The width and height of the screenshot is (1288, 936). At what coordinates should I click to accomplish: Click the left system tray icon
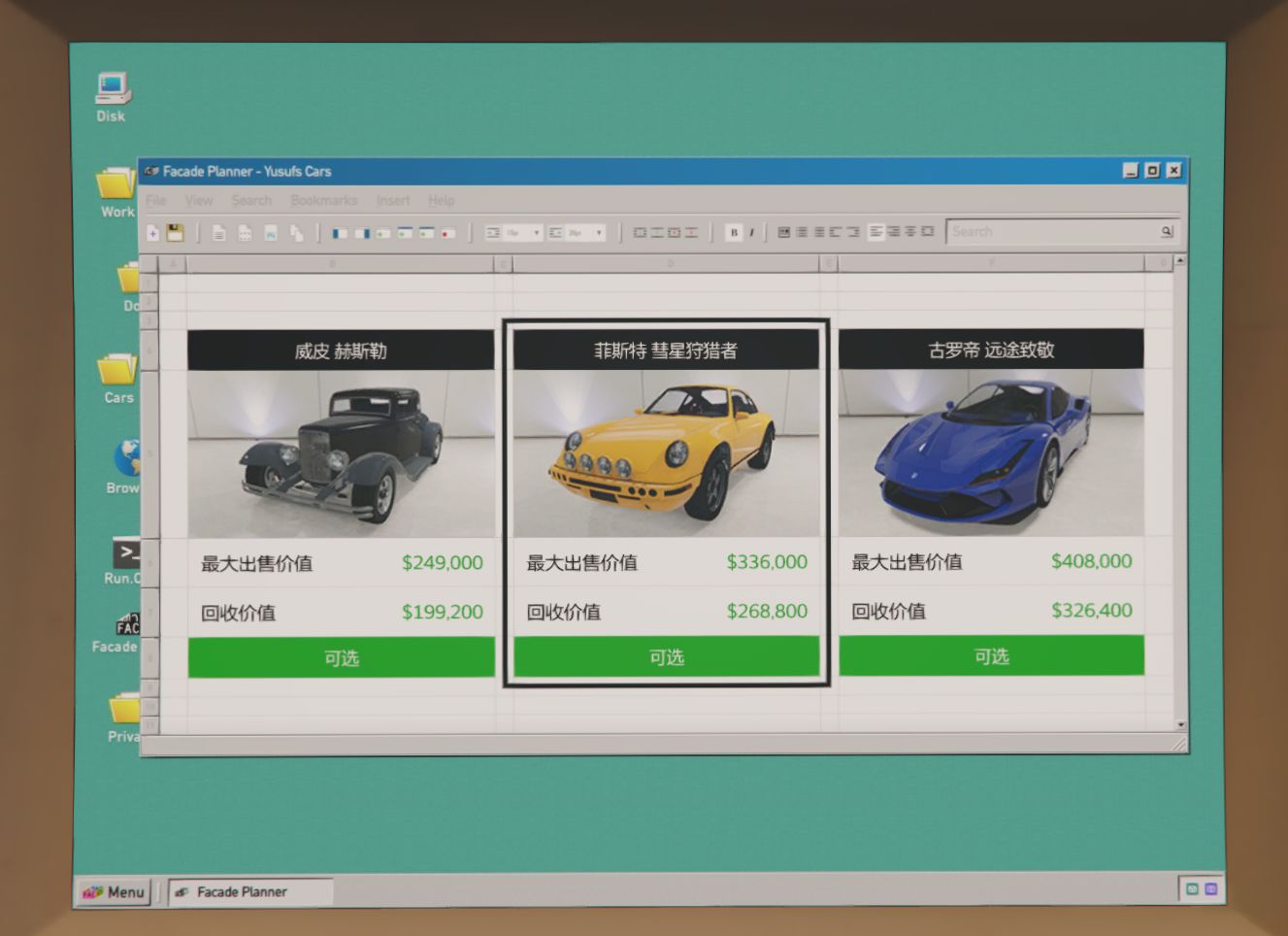tap(1192, 888)
